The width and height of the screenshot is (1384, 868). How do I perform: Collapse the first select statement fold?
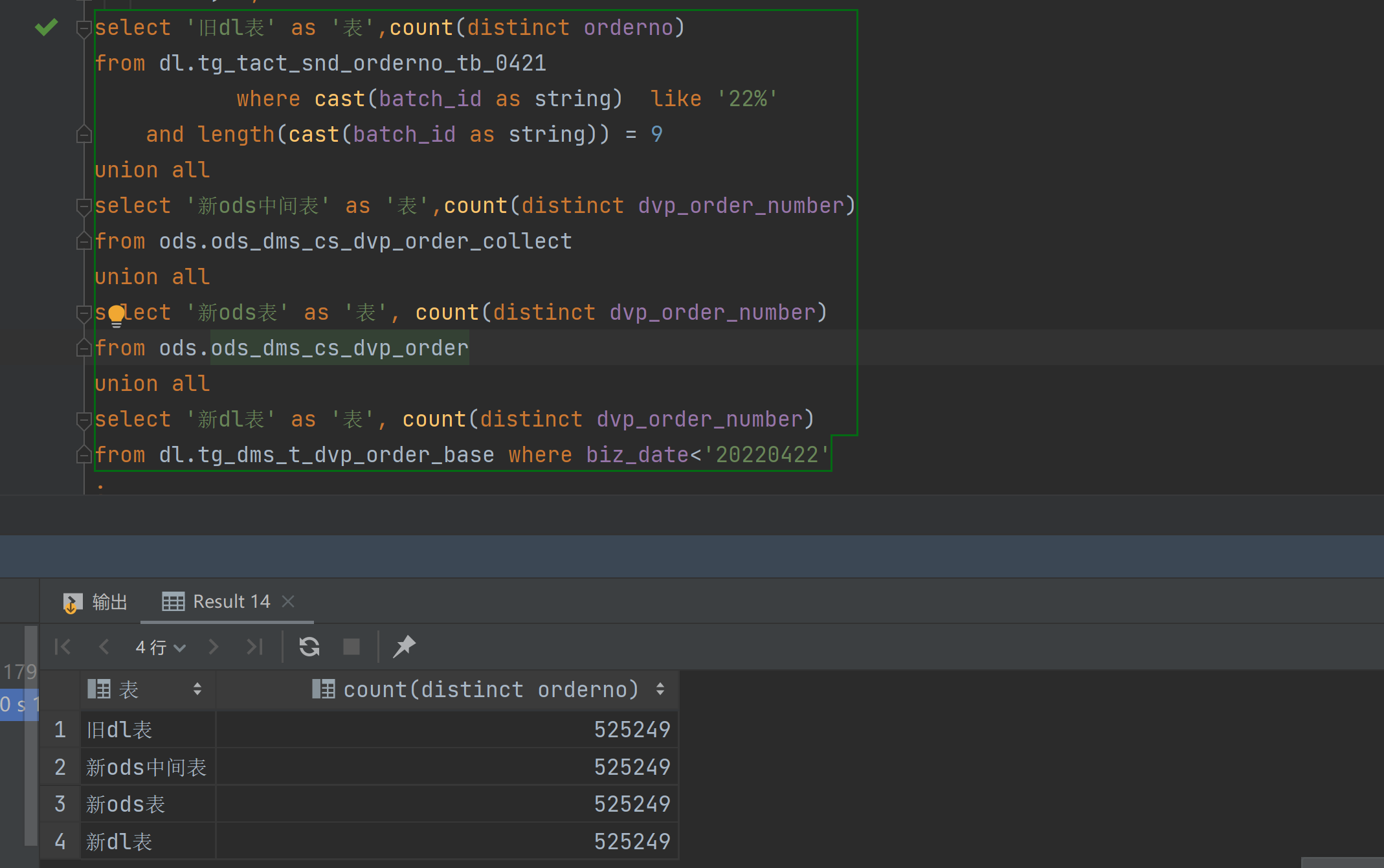[x=84, y=28]
